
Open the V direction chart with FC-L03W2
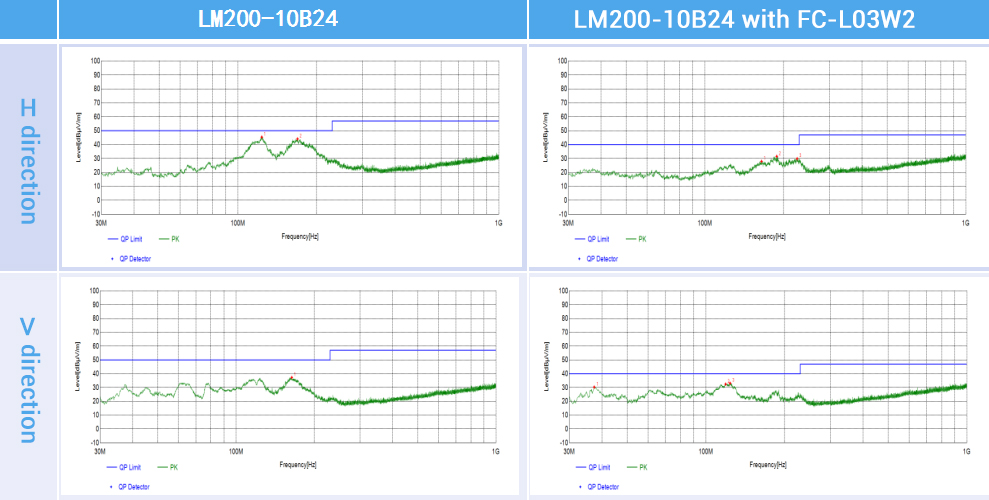[x=759, y=385]
